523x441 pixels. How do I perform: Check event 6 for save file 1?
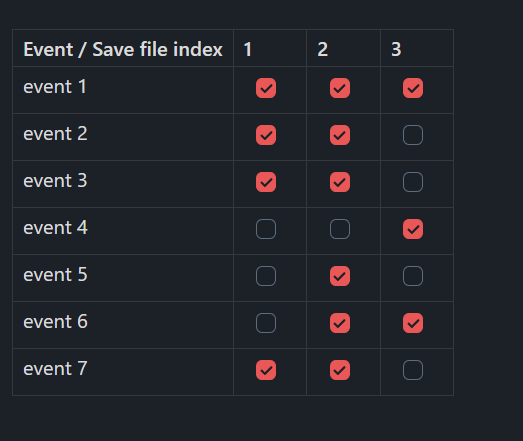click(x=266, y=323)
